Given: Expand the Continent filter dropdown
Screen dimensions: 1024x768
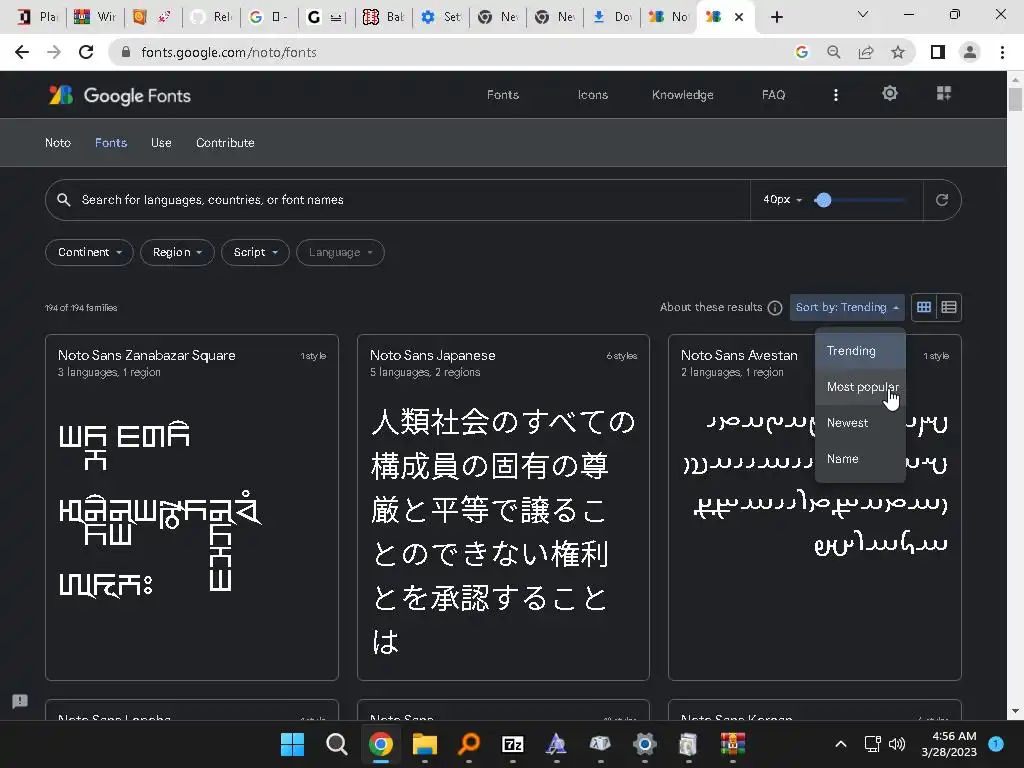Looking at the screenshot, I should coord(89,252).
